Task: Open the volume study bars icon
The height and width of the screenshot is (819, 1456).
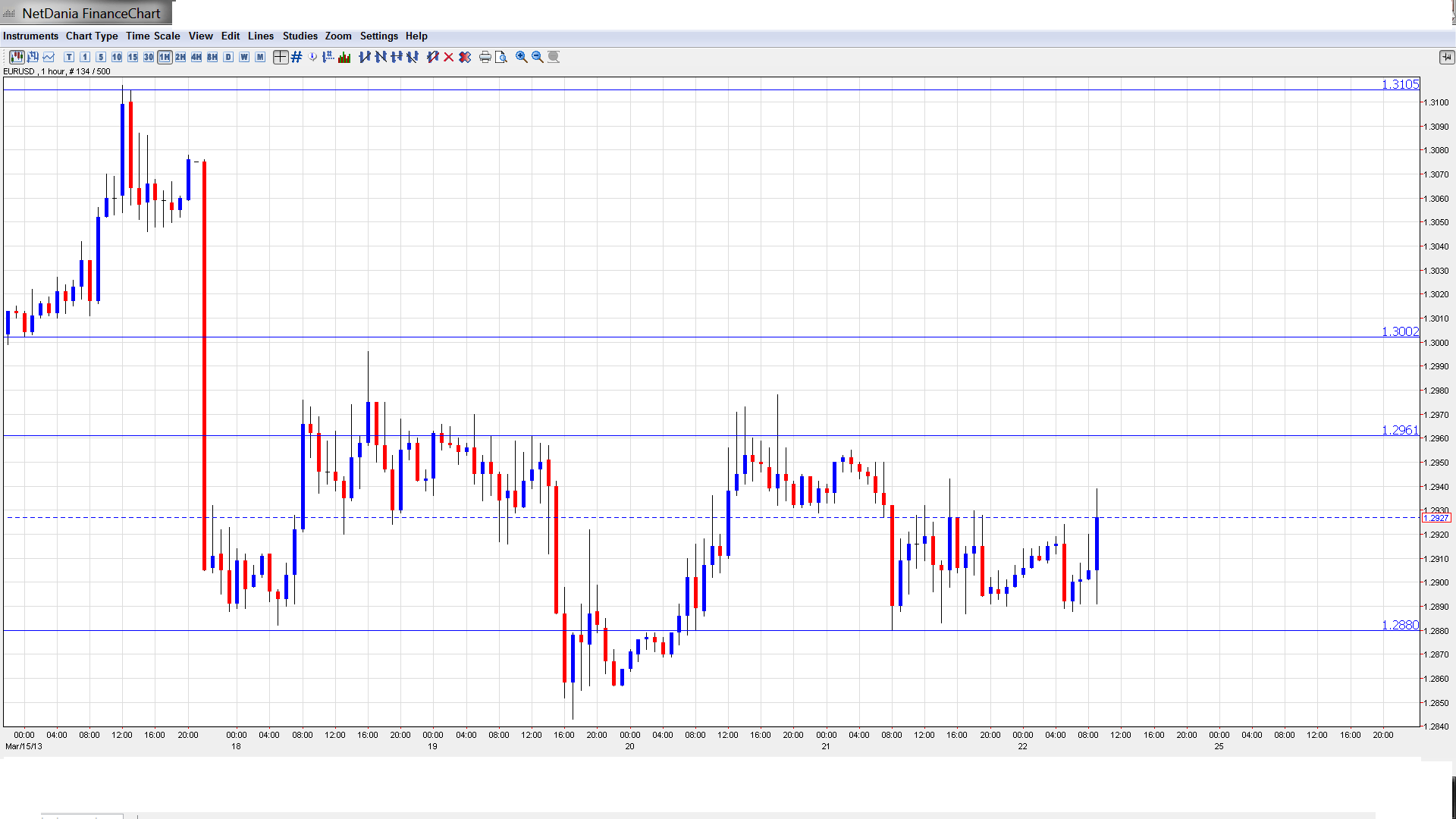Action: (344, 57)
